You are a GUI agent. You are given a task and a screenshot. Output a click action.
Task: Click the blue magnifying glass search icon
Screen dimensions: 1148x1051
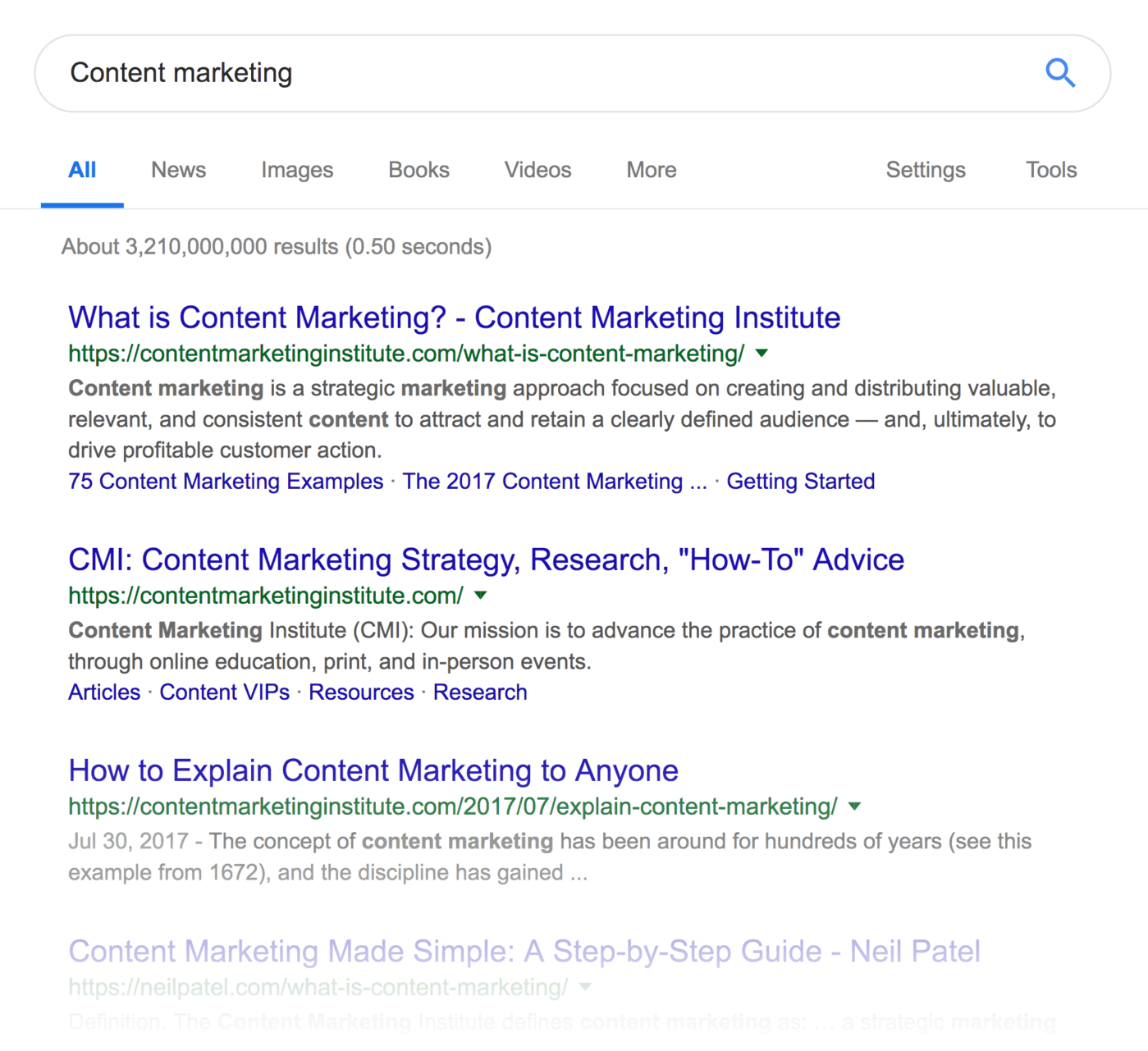coord(1060,73)
